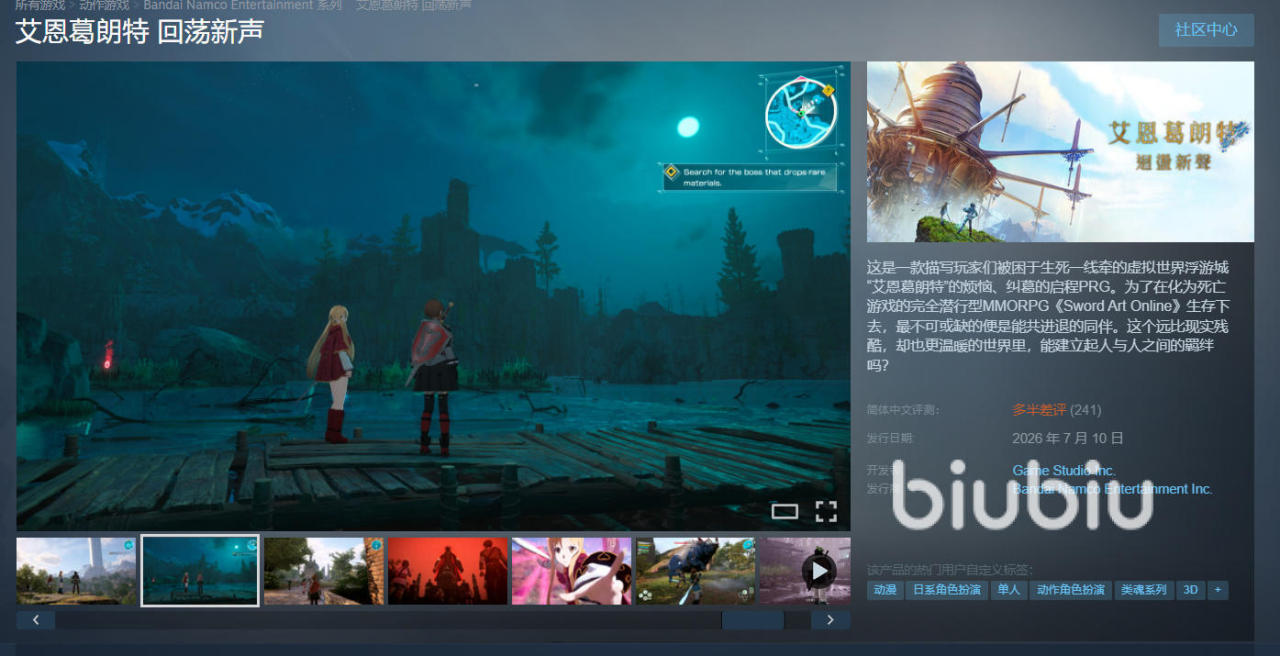1280x656 pixels.
Task: Add a custom tag with plus button
Action: (x=1217, y=590)
